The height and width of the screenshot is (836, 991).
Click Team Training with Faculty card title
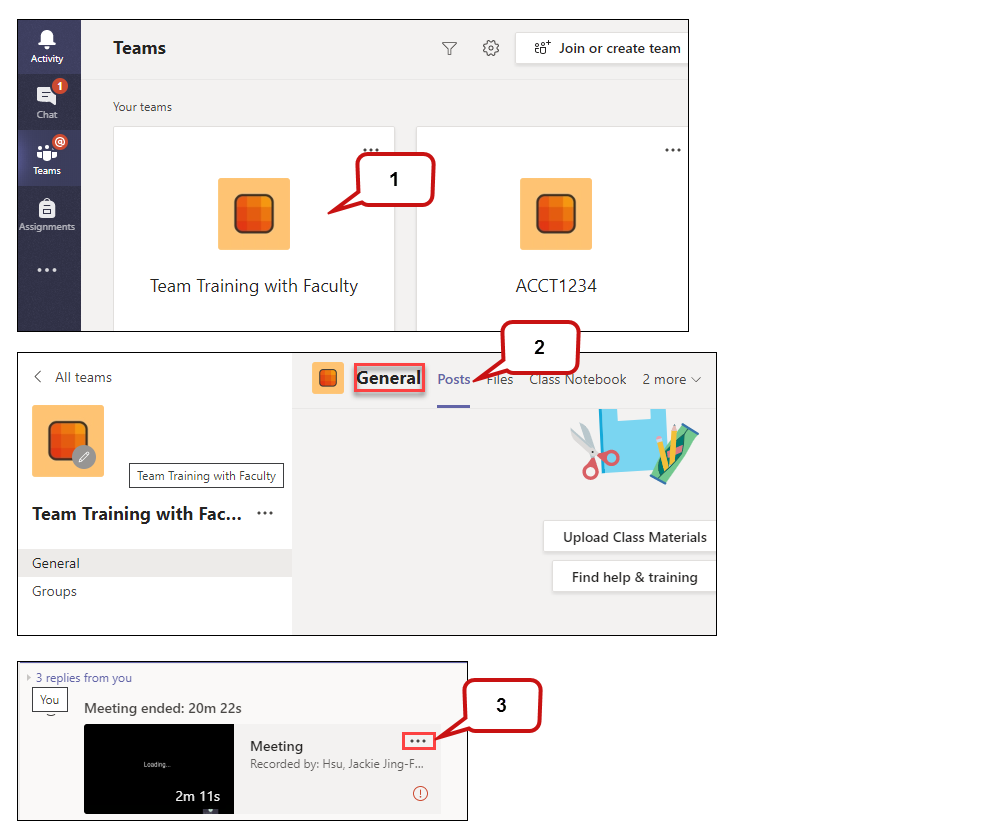[254, 286]
